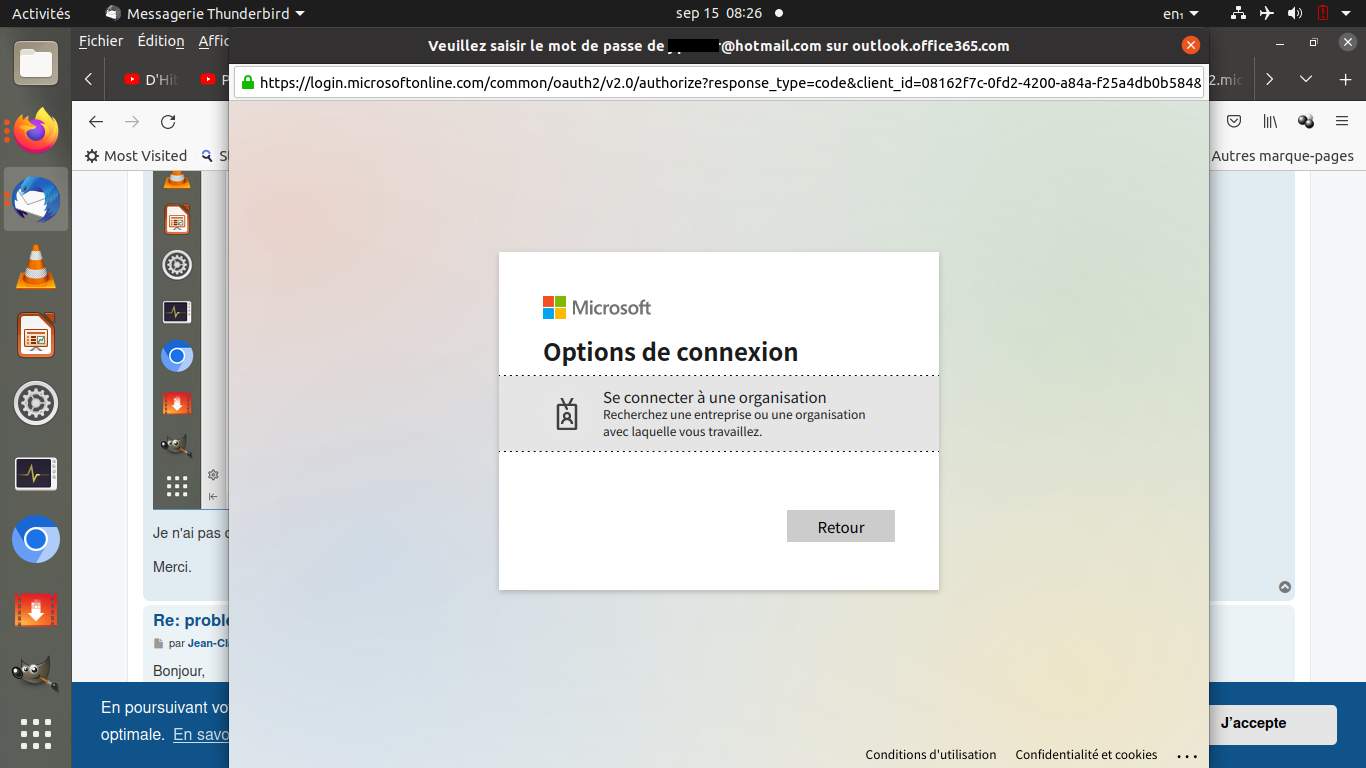Launch LibreOffice Impress from the dock
The image size is (1366, 768).
36,335
